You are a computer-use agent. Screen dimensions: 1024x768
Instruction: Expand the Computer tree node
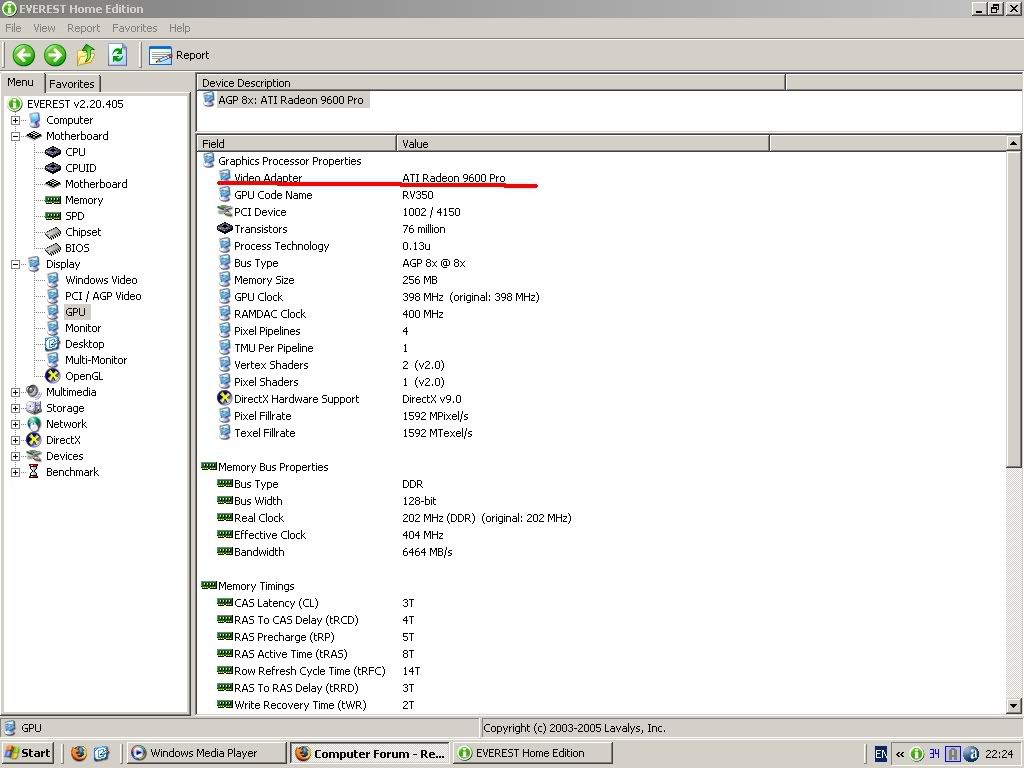[16, 120]
